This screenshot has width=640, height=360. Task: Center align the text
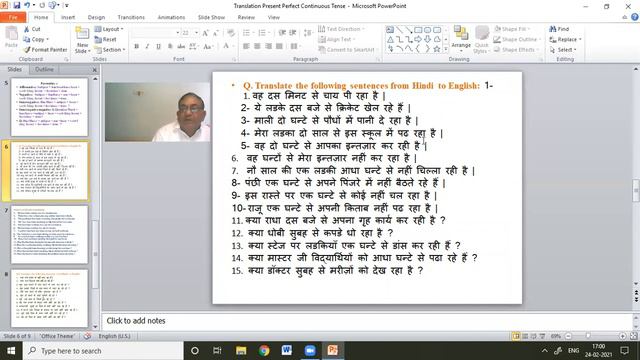(257, 47)
